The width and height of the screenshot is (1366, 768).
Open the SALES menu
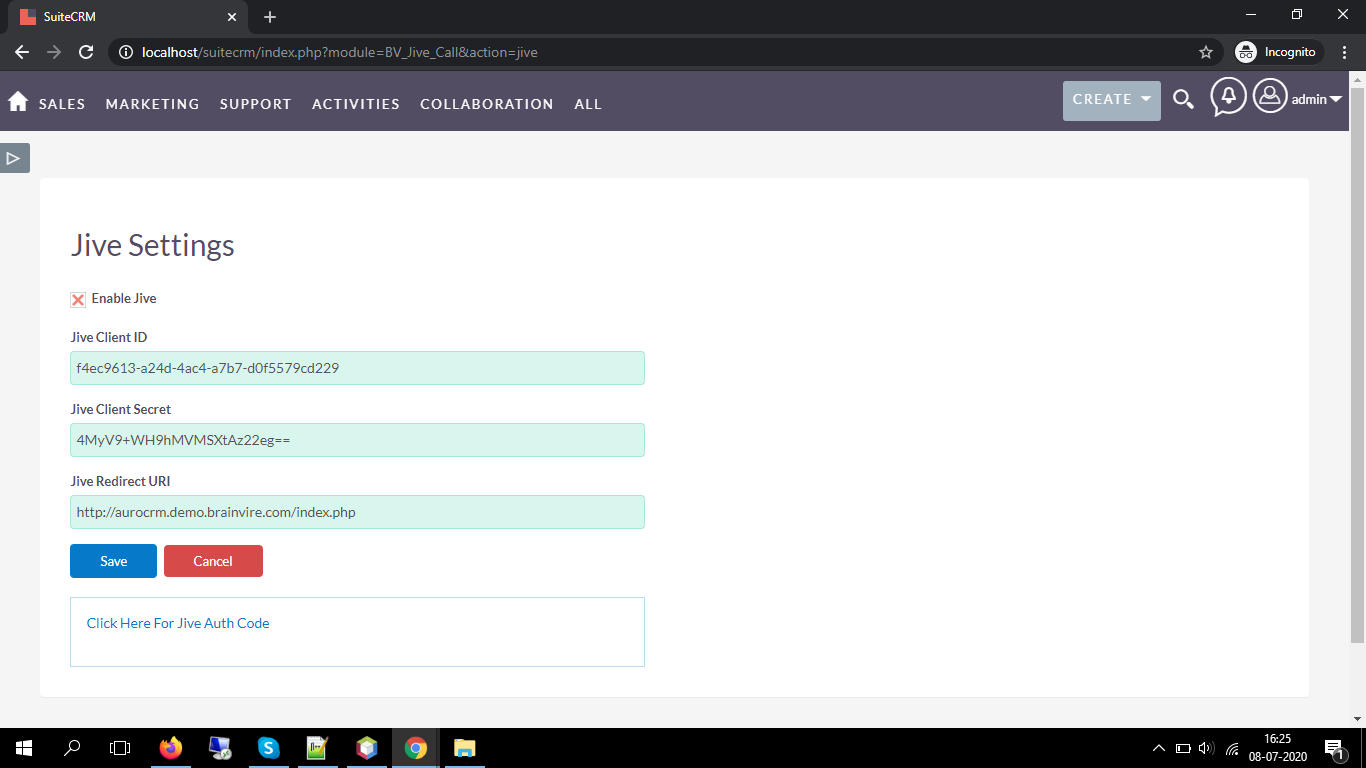pyautogui.click(x=62, y=104)
